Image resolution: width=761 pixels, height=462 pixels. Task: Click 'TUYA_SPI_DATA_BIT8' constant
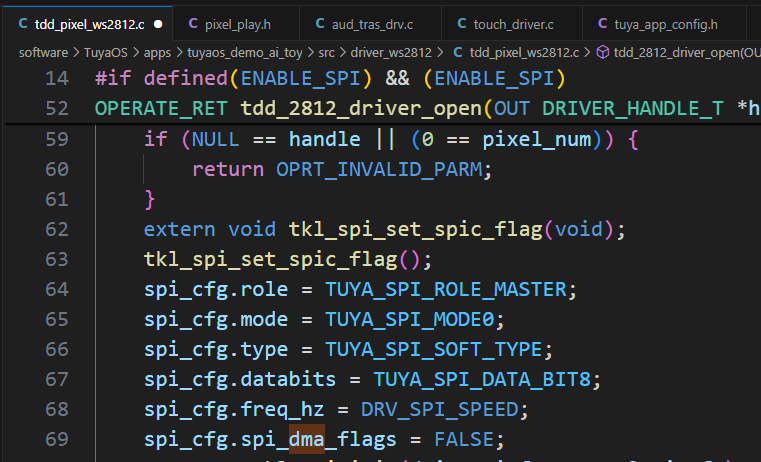[x=482, y=380]
